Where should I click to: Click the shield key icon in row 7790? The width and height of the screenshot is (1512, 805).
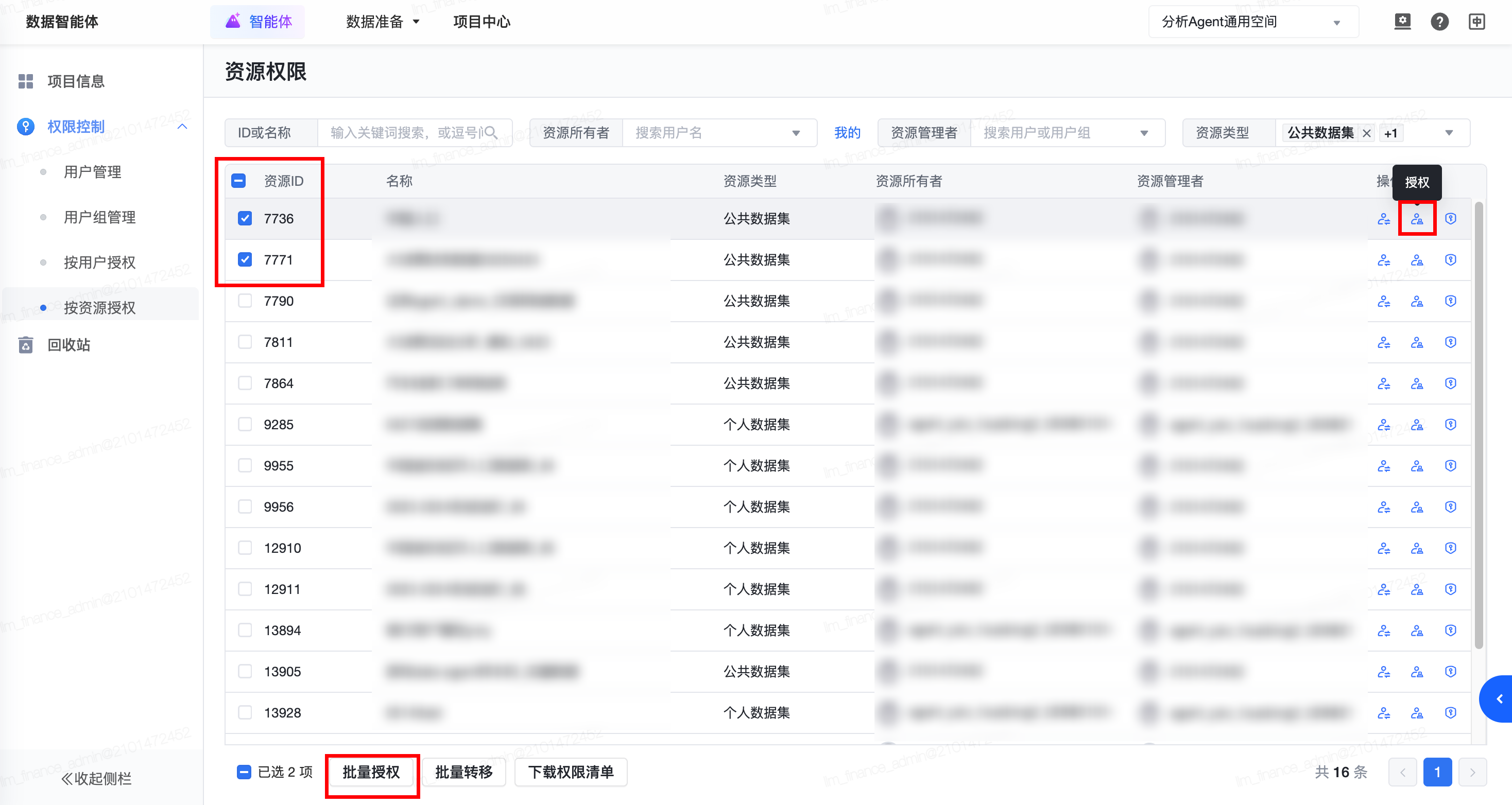(1450, 301)
